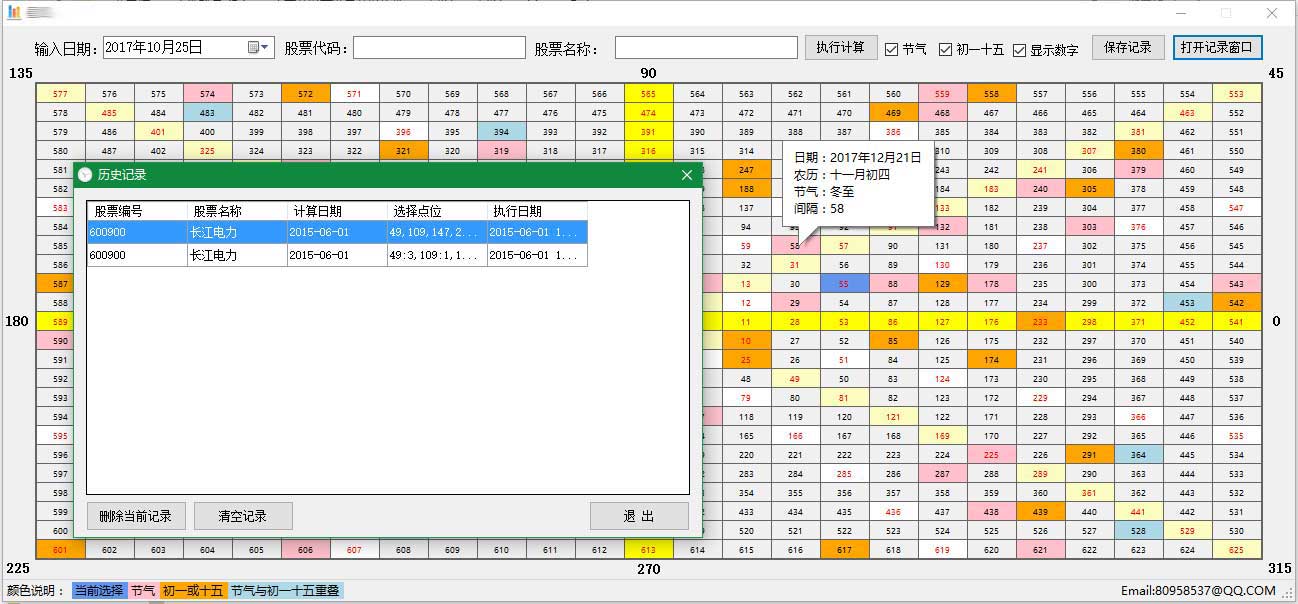Select the blue highlighted cell 55

[844, 284]
